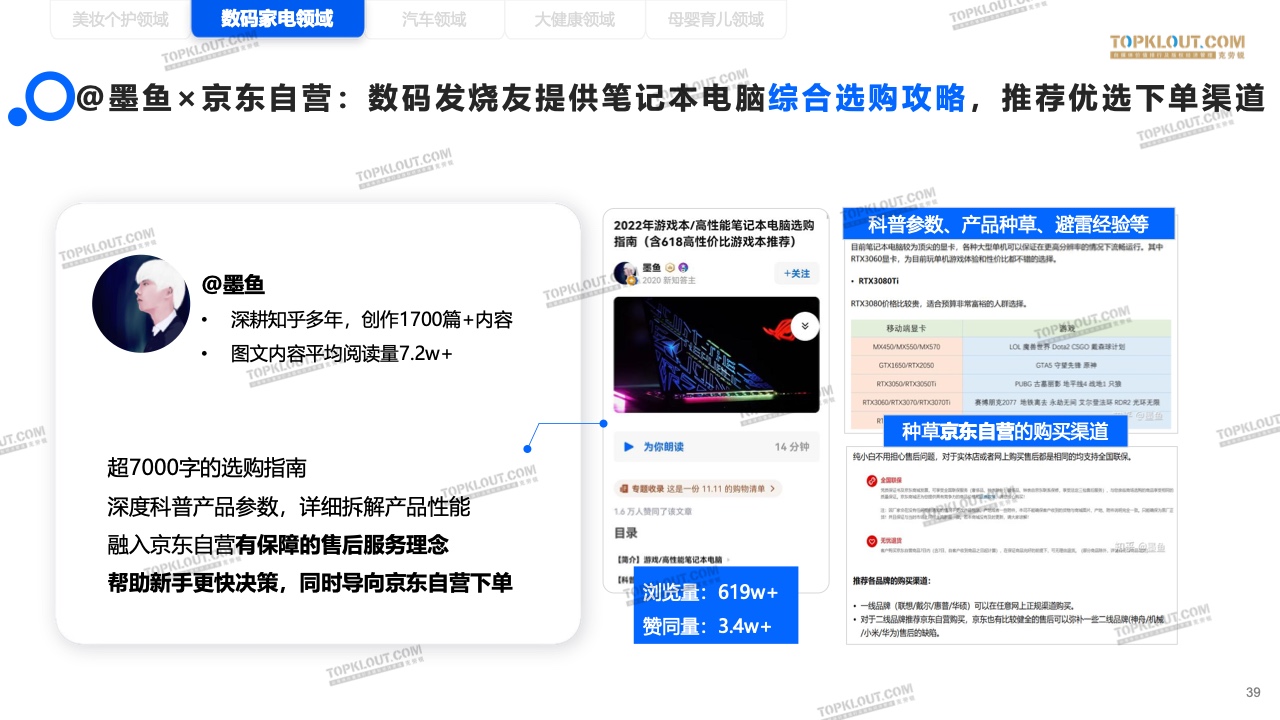
Task: Click the 无忧退货 red heart icon
Action: click(x=871, y=541)
